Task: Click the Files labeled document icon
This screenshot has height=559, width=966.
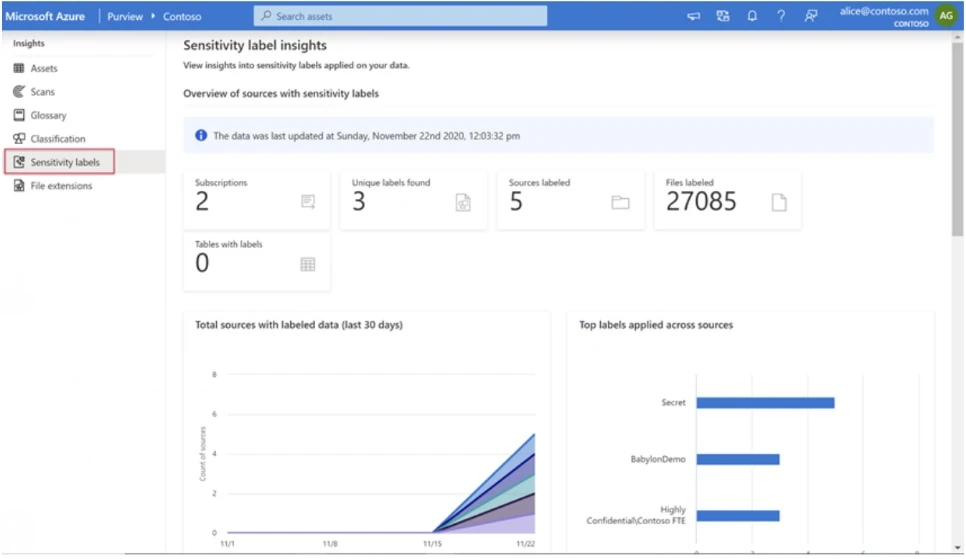Action: (x=778, y=202)
